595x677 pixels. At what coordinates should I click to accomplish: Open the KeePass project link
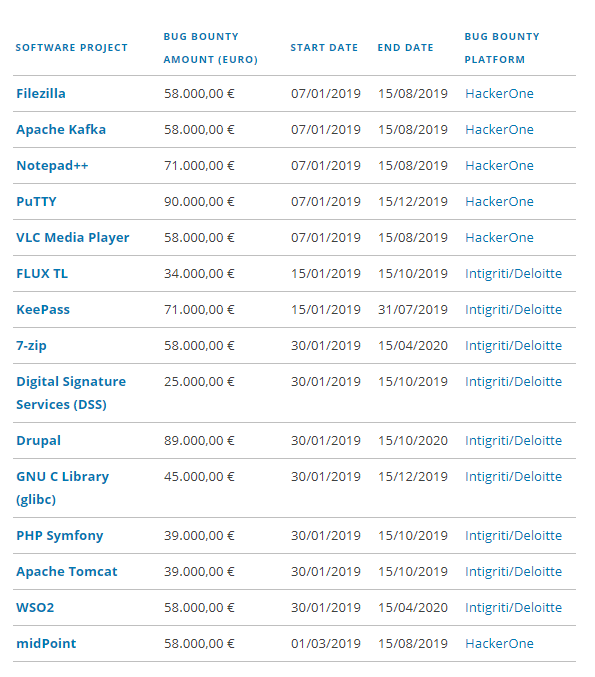[x=43, y=310]
